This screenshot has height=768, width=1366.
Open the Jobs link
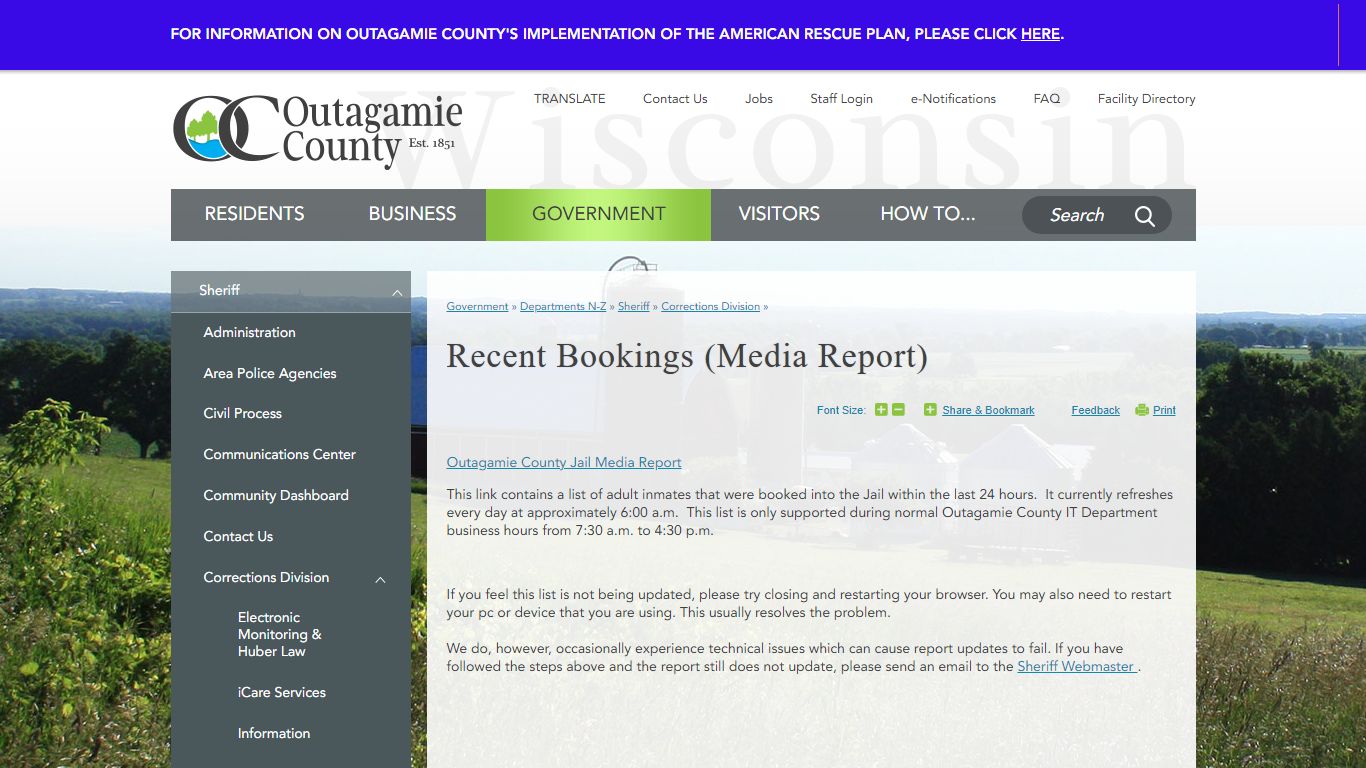click(759, 99)
